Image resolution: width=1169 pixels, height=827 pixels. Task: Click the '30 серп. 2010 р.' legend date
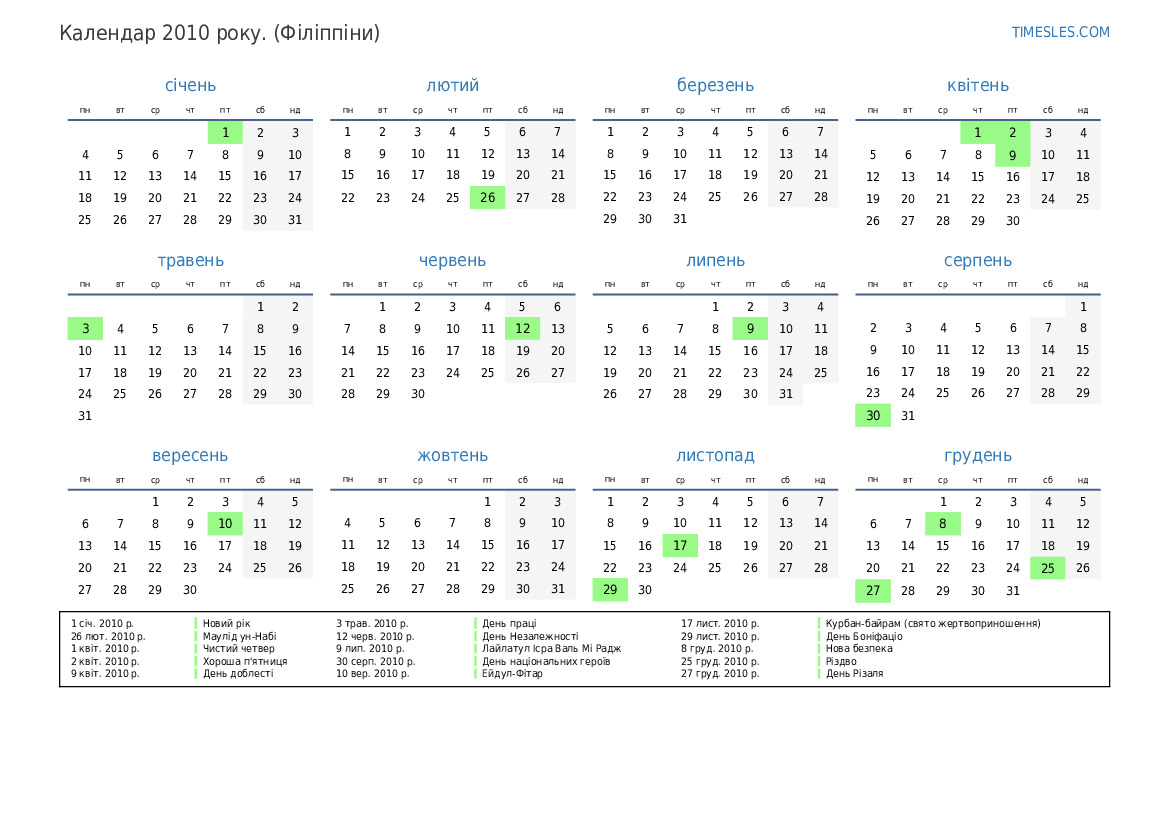pos(375,661)
